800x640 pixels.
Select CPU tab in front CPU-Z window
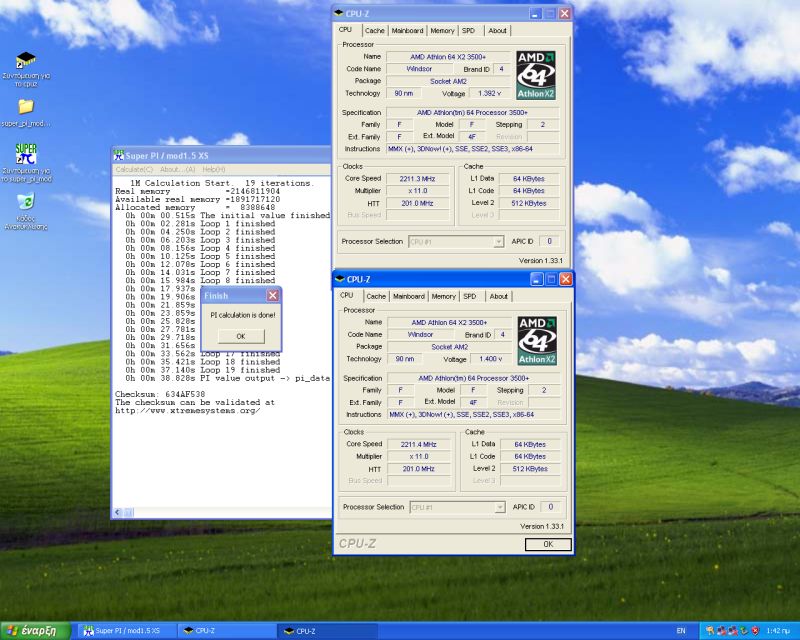pyautogui.click(x=347, y=296)
